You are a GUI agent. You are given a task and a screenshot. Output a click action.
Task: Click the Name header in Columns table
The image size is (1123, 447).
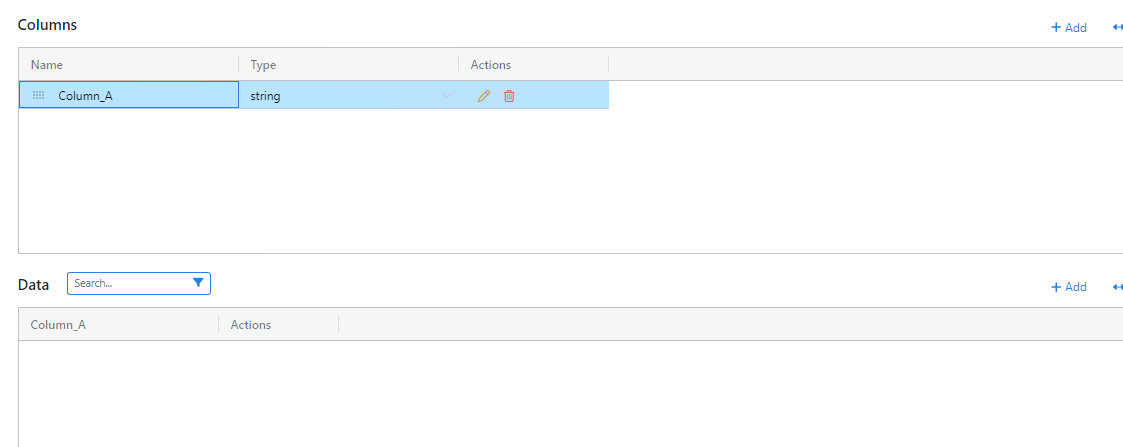[x=47, y=65]
